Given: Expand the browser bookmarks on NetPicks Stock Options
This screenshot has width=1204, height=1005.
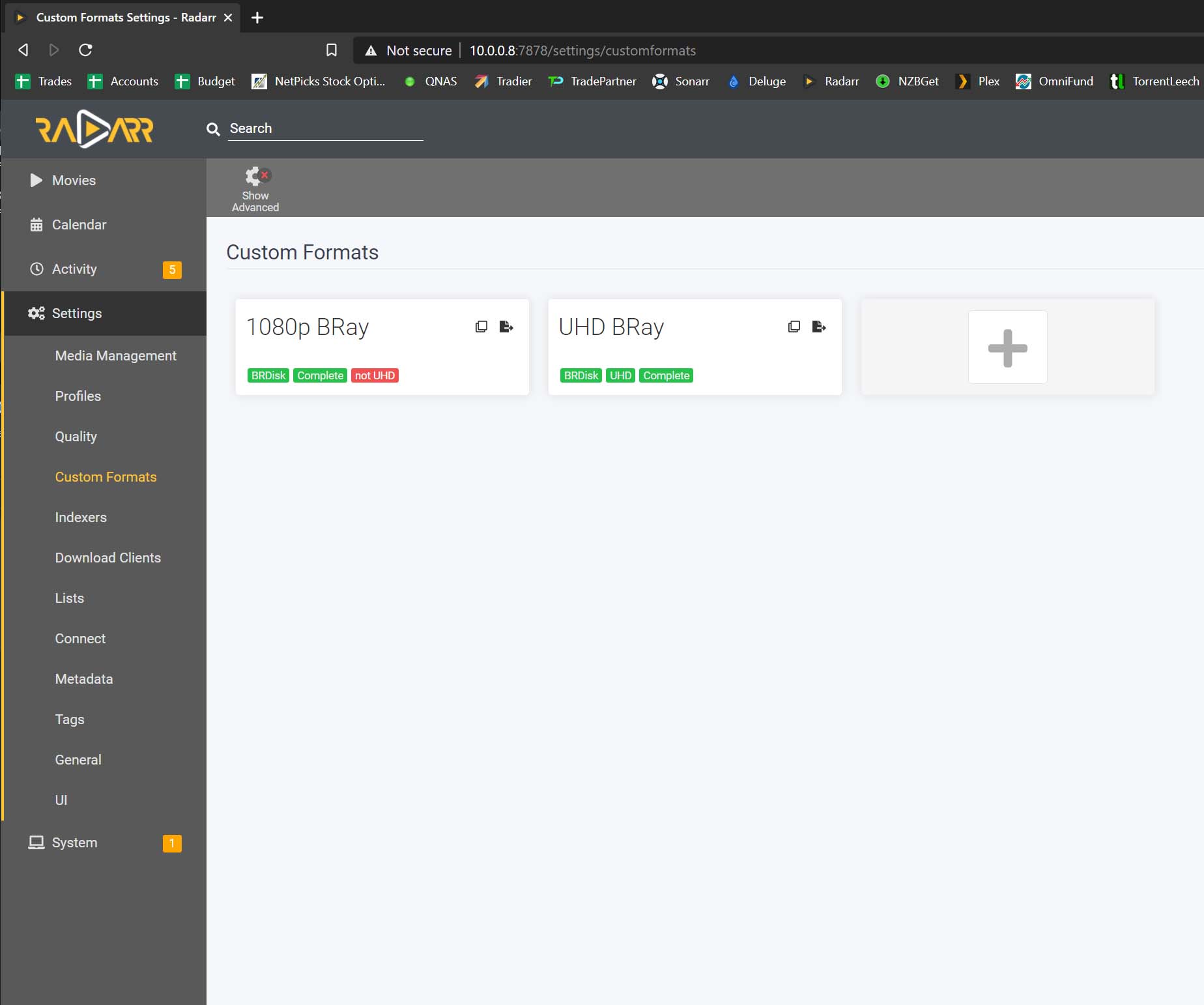Looking at the screenshot, I should tap(319, 81).
